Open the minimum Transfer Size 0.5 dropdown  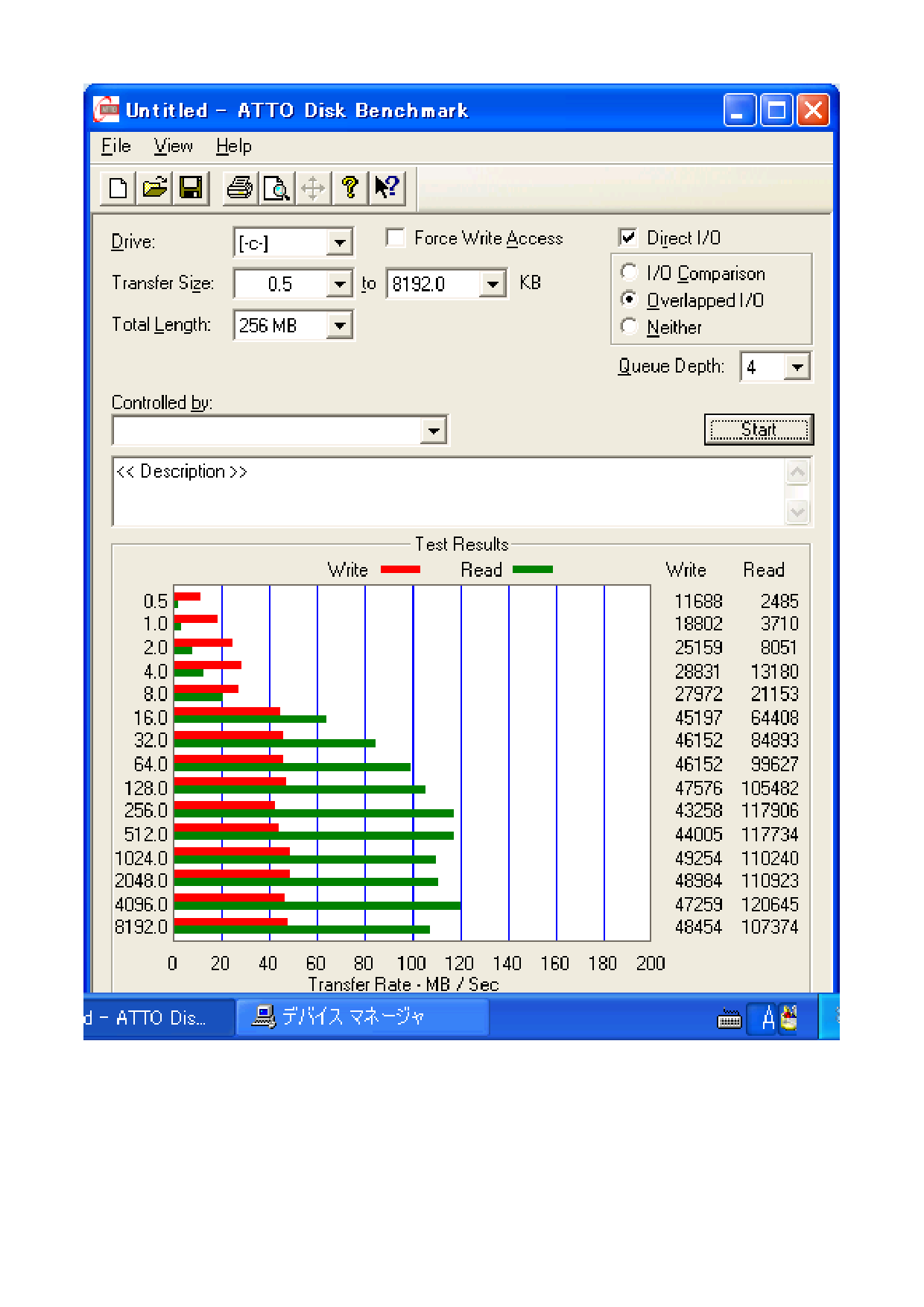pos(339,284)
